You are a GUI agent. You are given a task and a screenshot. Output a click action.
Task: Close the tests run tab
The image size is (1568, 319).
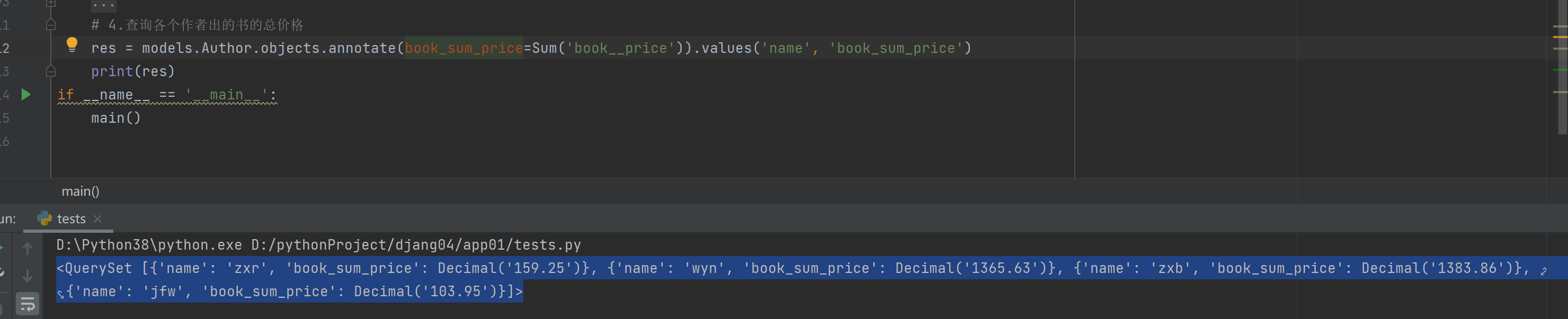click(97, 218)
